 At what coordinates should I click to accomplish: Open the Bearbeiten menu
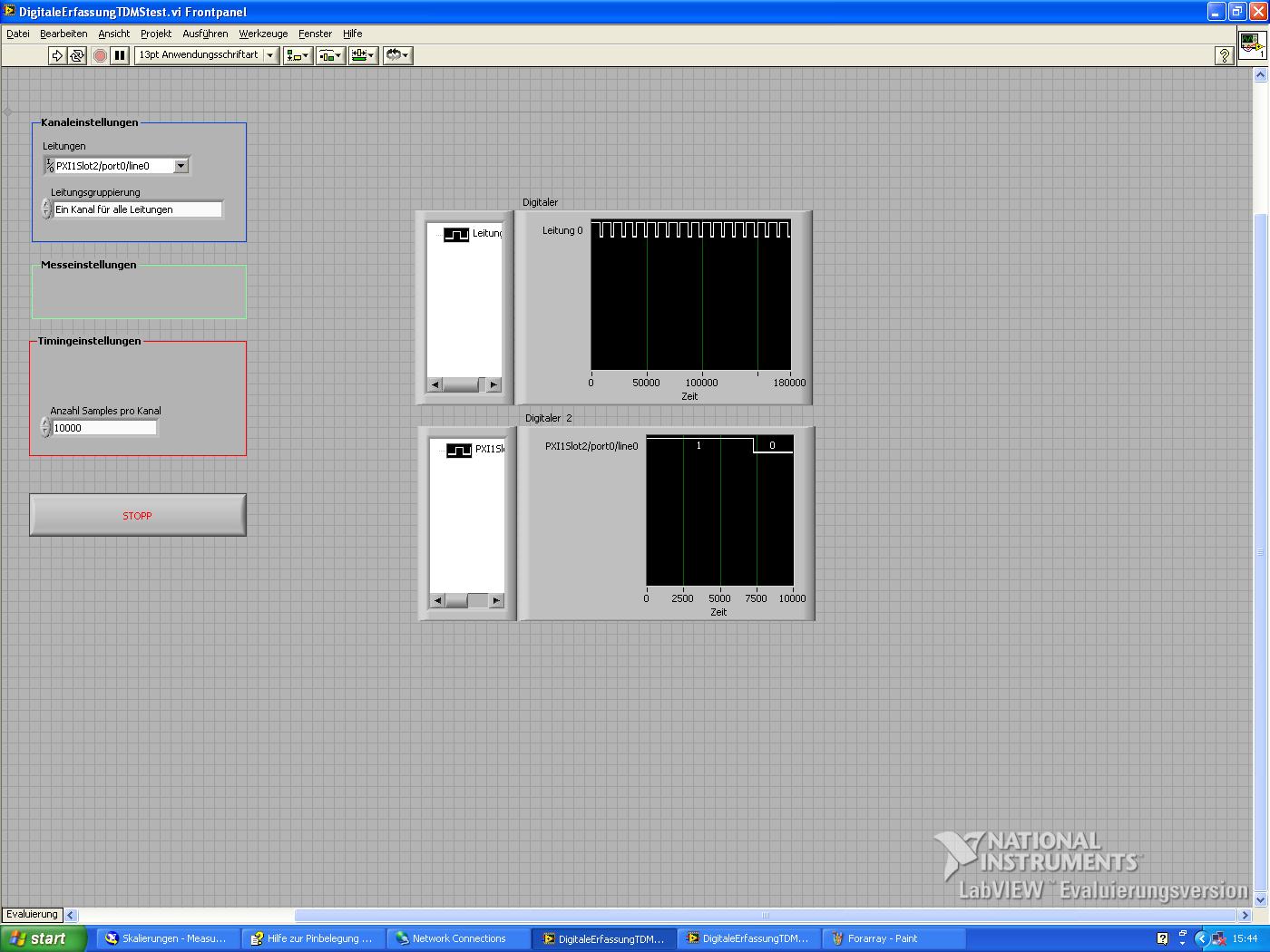point(63,34)
